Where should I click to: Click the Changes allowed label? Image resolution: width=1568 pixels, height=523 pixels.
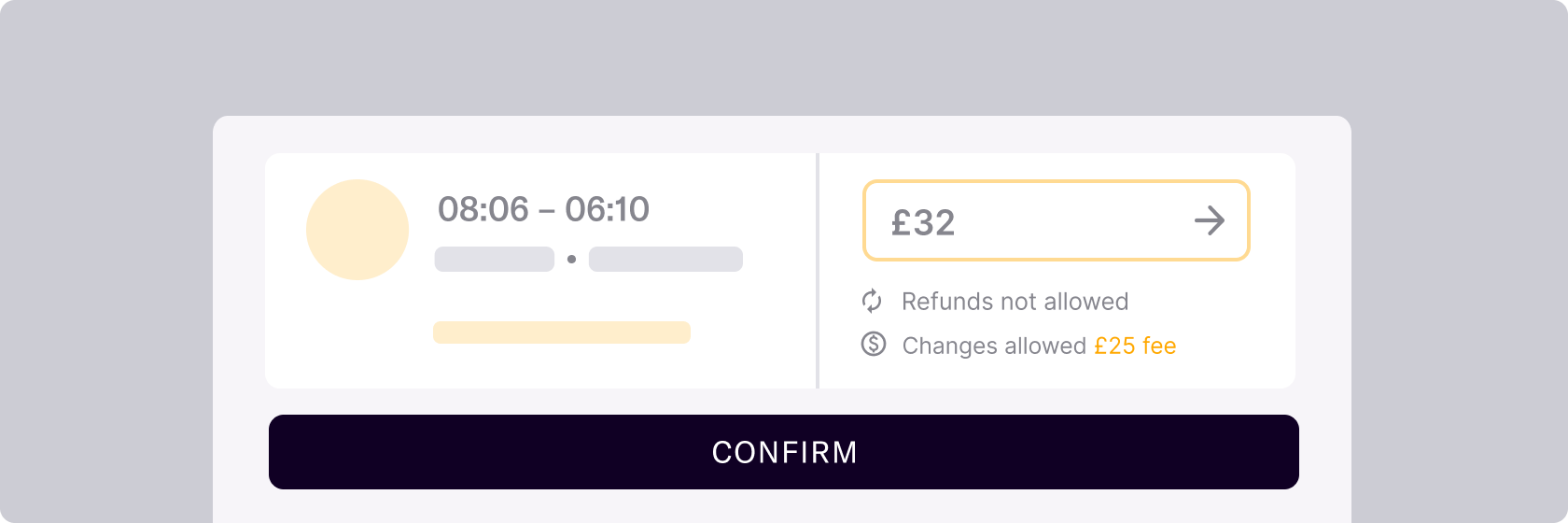pos(993,346)
